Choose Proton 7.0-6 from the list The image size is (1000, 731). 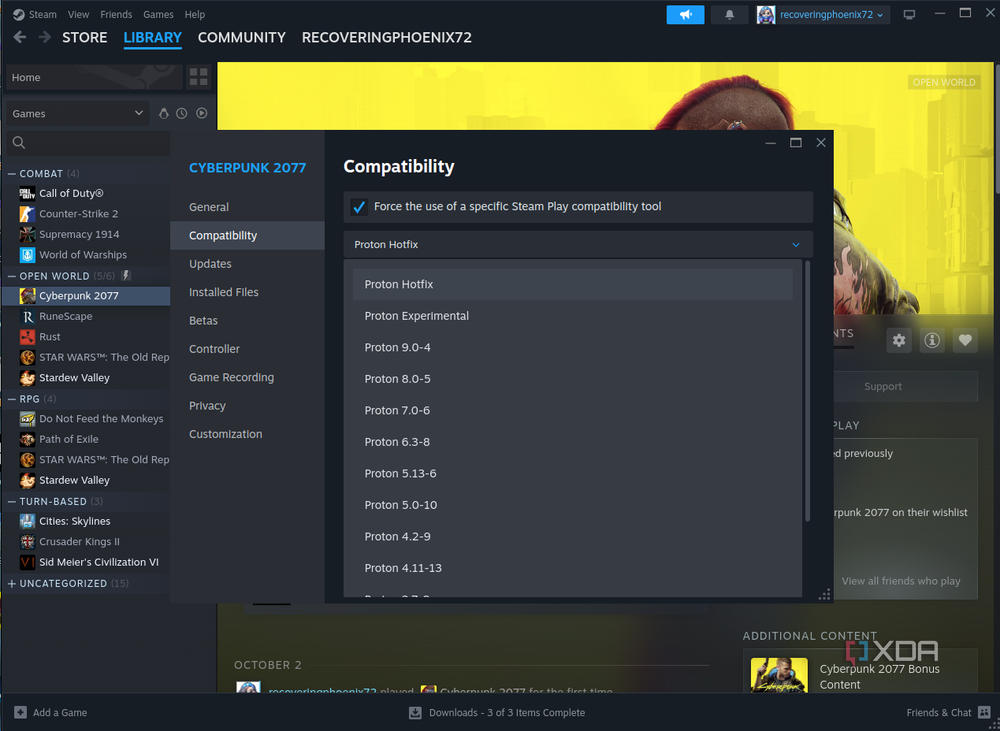coord(572,410)
